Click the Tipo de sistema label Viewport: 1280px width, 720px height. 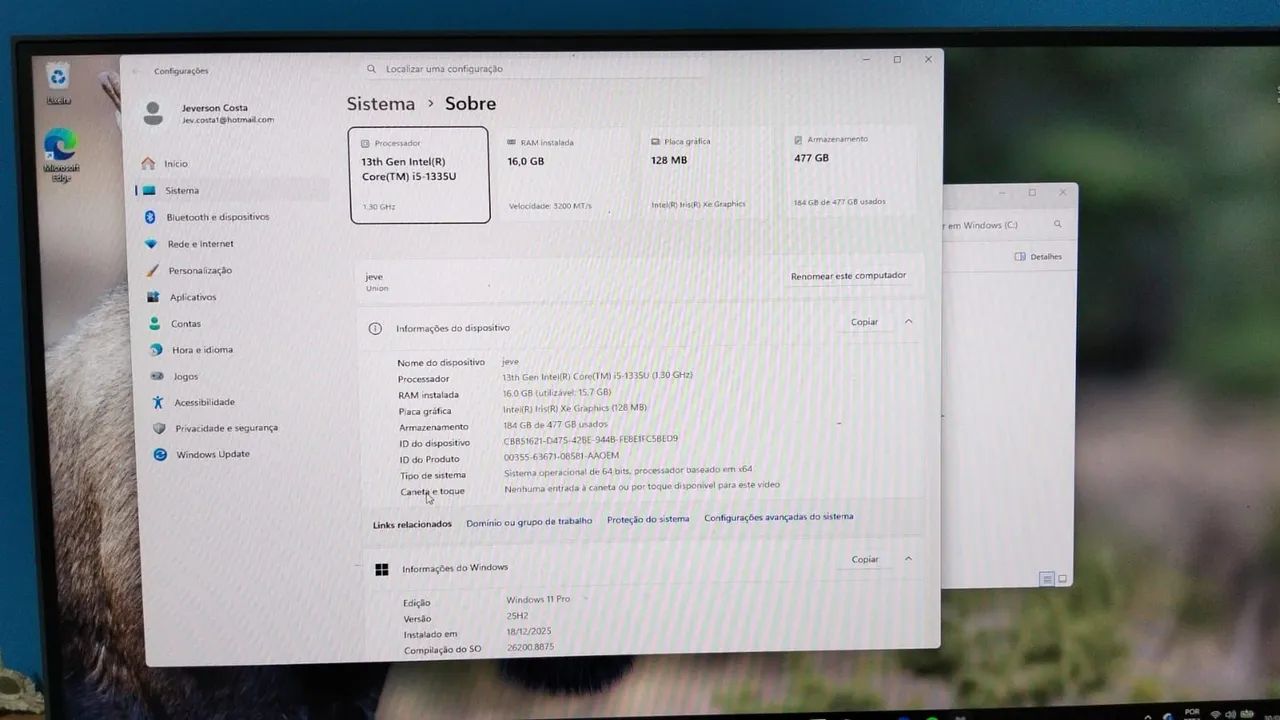click(x=433, y=475)
